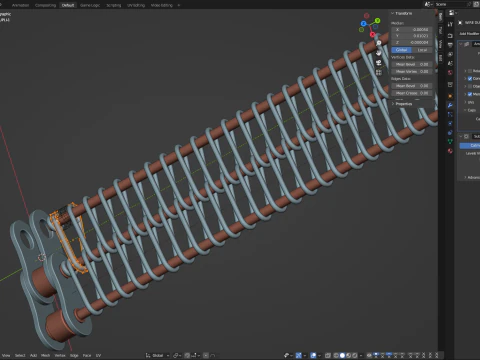Open the Particles properties tab icon
The image size is (480, 360).
[450, 114]
